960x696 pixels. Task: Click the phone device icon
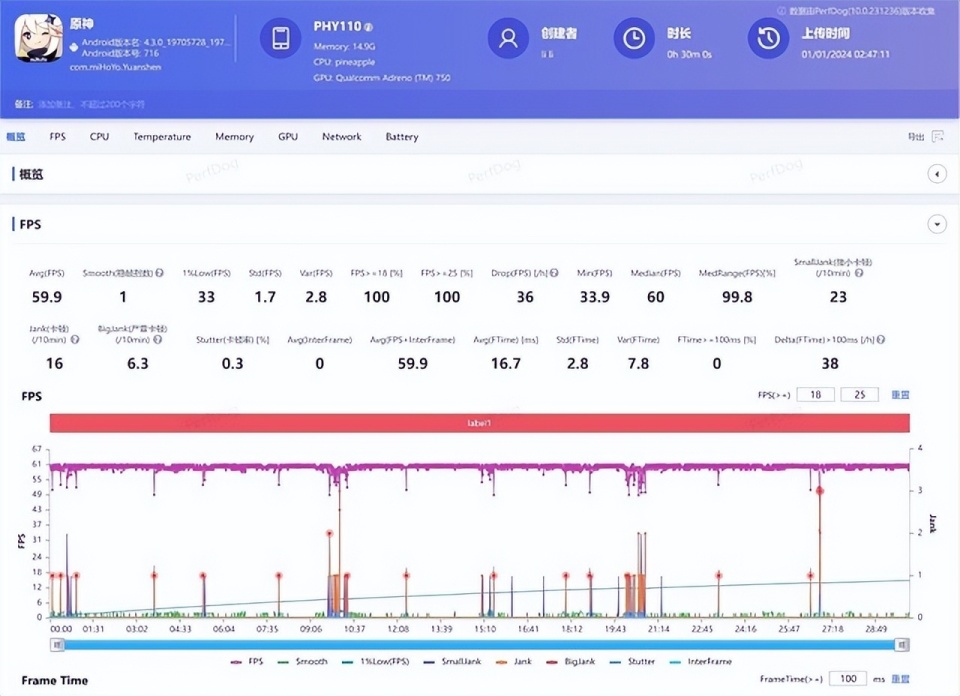coord(280,39)
